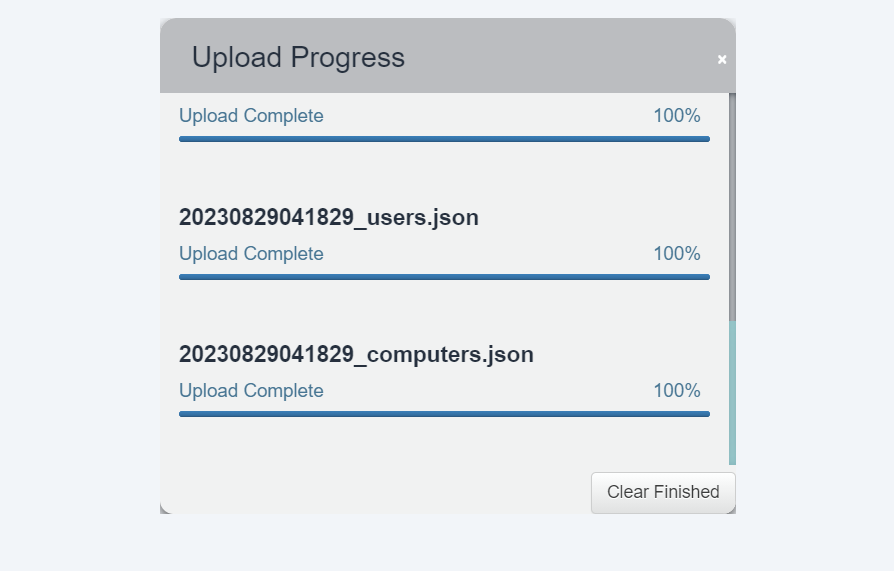Click the users.json upload progress bar
Screen dimensions: 894x571
click(x=444, y=277)
